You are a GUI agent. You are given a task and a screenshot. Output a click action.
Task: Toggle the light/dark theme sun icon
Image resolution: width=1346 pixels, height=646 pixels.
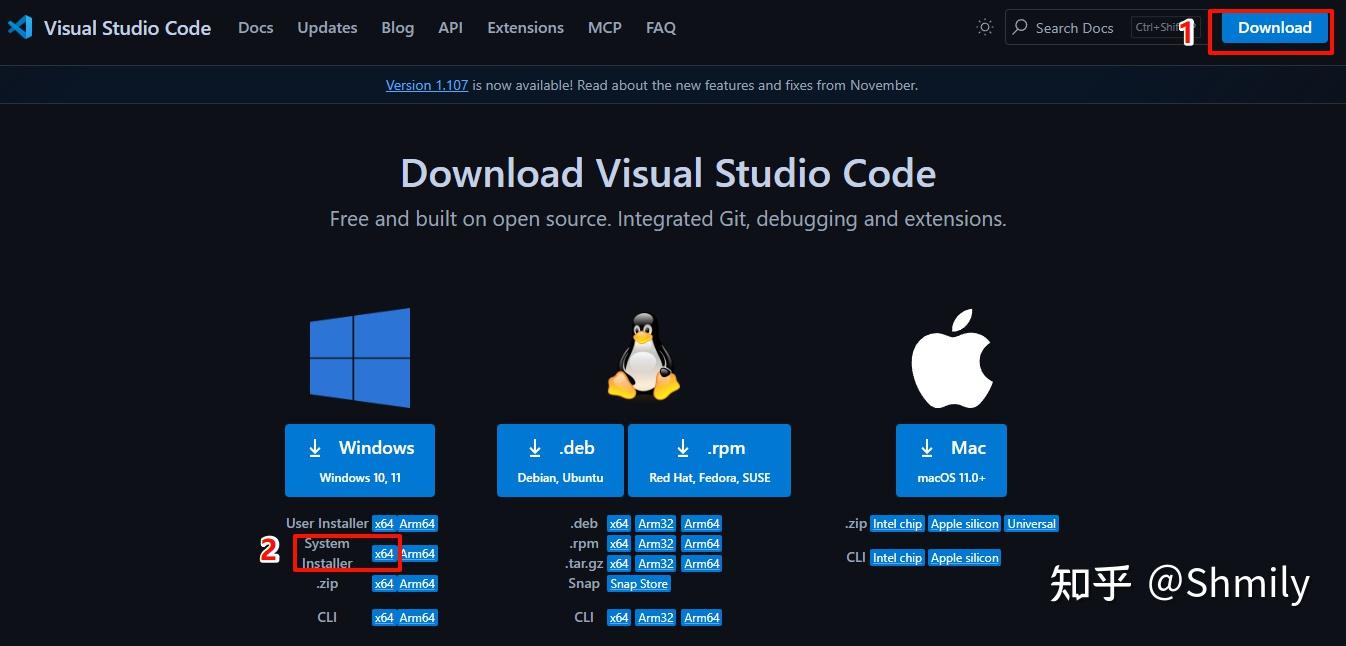[985, 28]
